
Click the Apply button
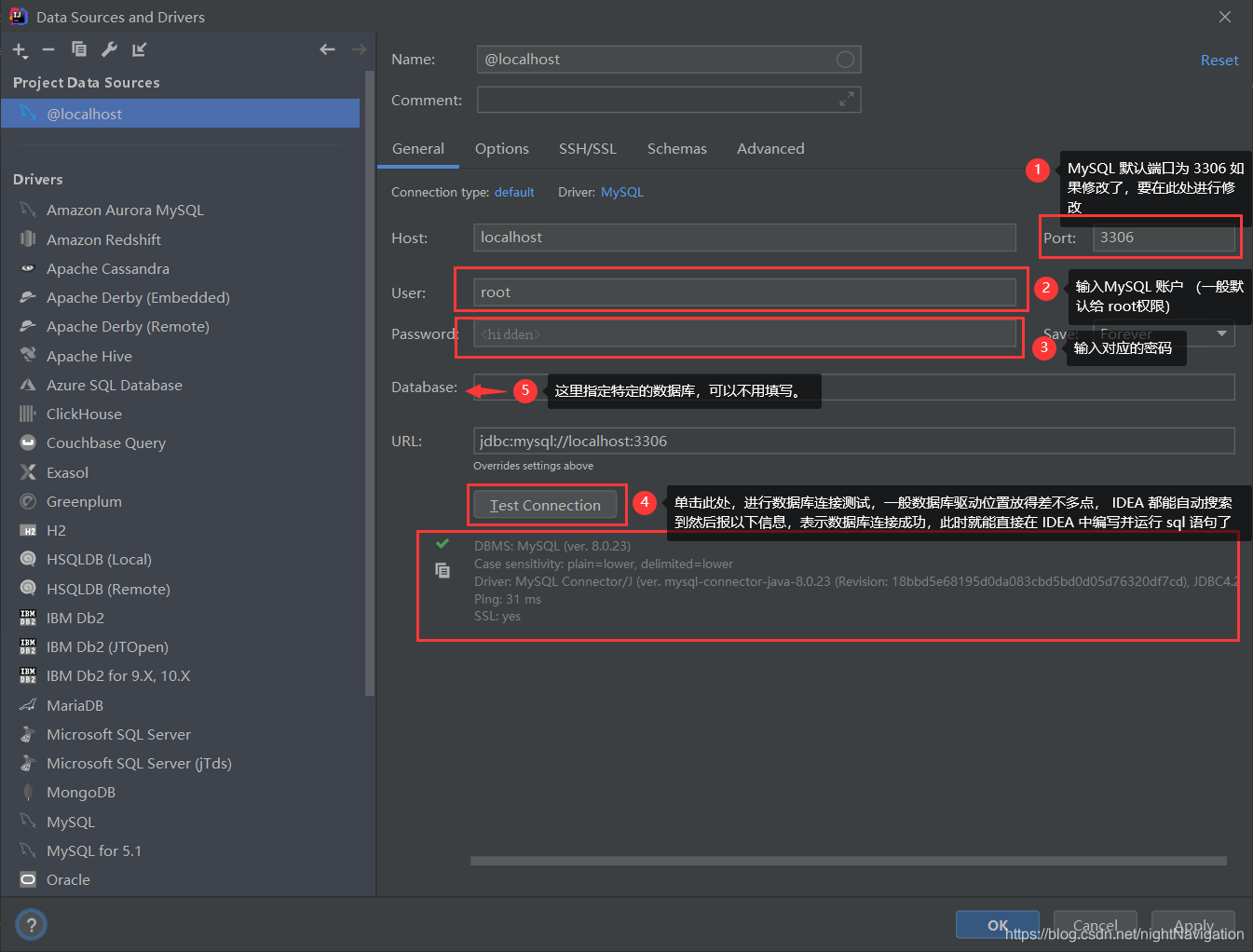coord(1193,925)
